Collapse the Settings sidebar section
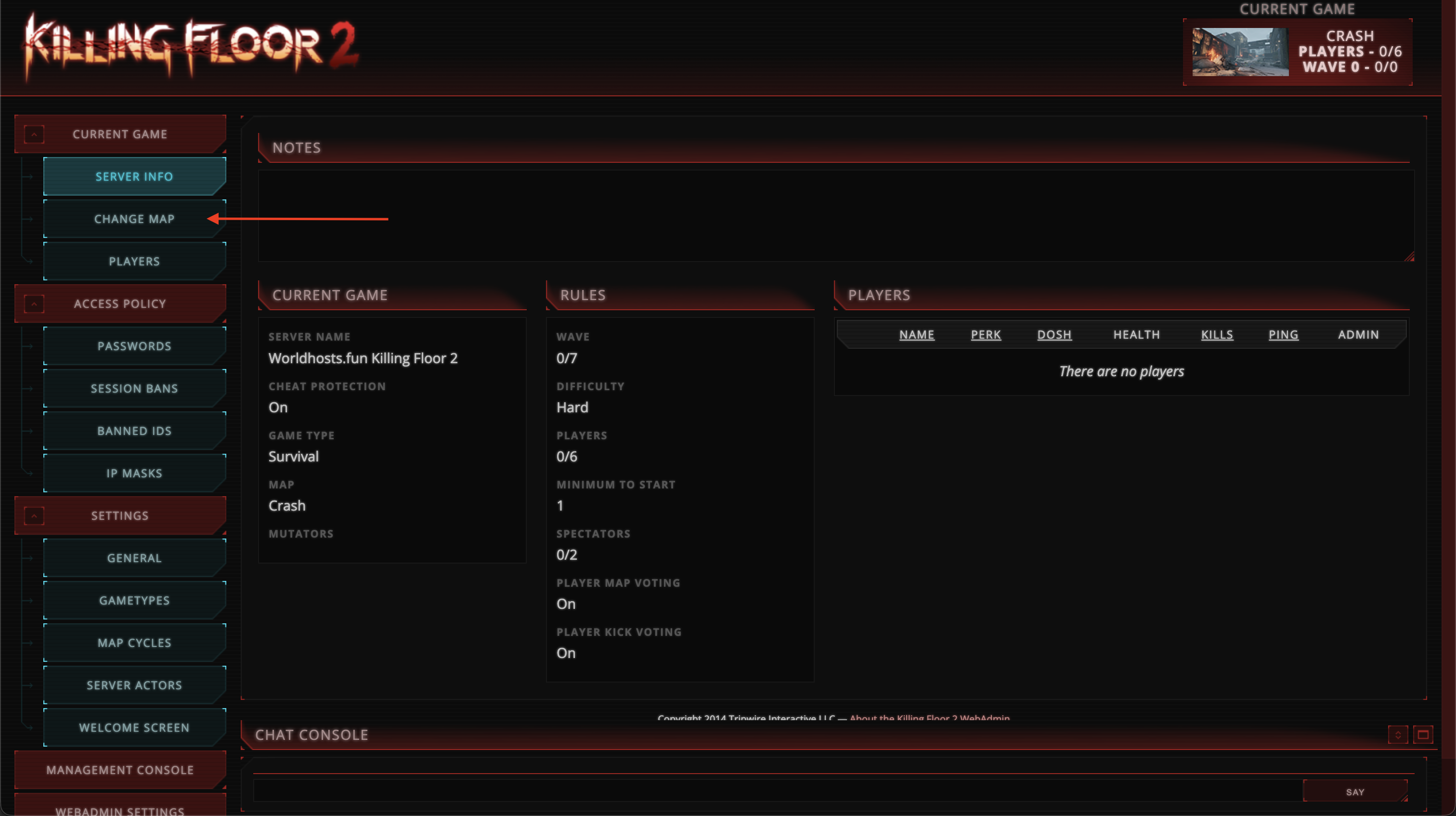1456x816 pixels. 34,516
